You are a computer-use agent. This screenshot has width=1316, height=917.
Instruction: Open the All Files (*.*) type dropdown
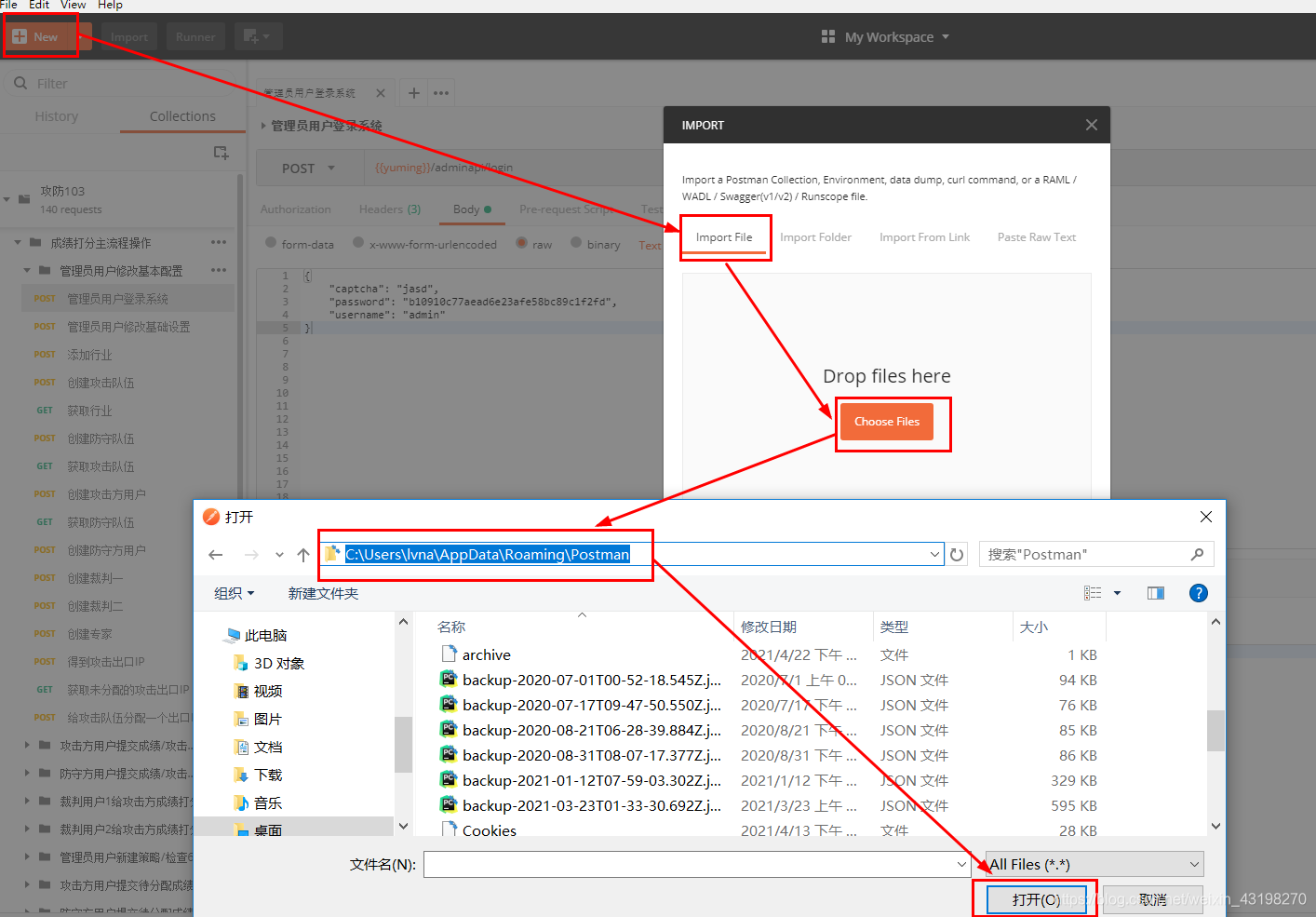[1094, 864]
